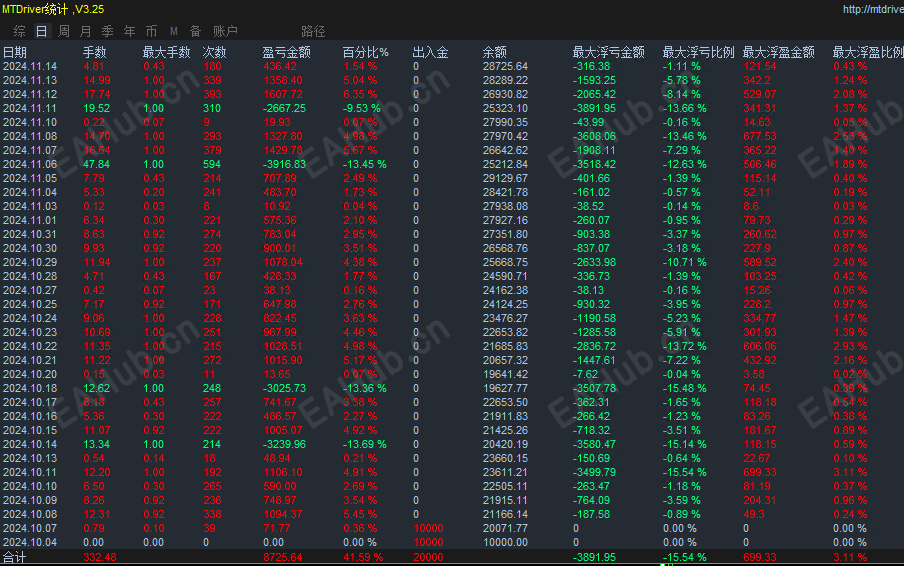
Task: Click the 2024.10.04 date cell
Action: pos(30,542)
